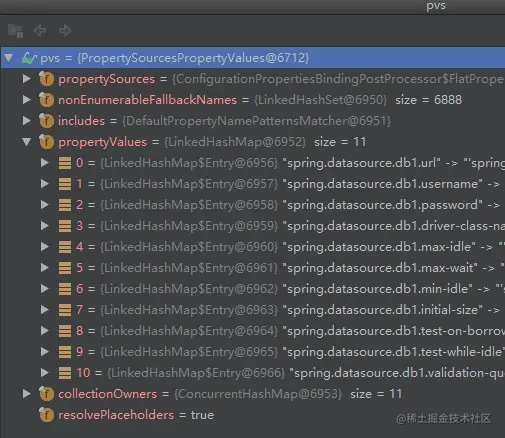Collapse the propertyValues LinkedHashMap node
This screenshot has height=438, width=505.
coord(27,142)
